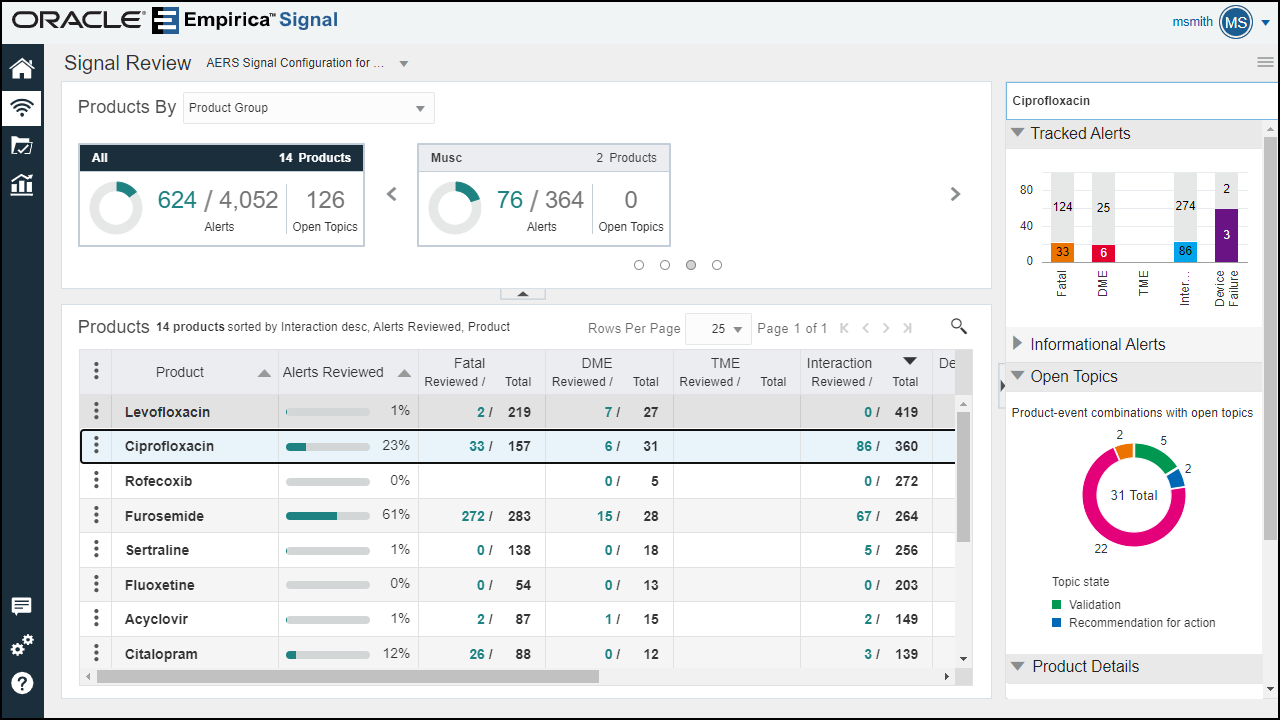Open row menu for Ciprofloxacin
1280x720 pixels.
click(96, 446)
